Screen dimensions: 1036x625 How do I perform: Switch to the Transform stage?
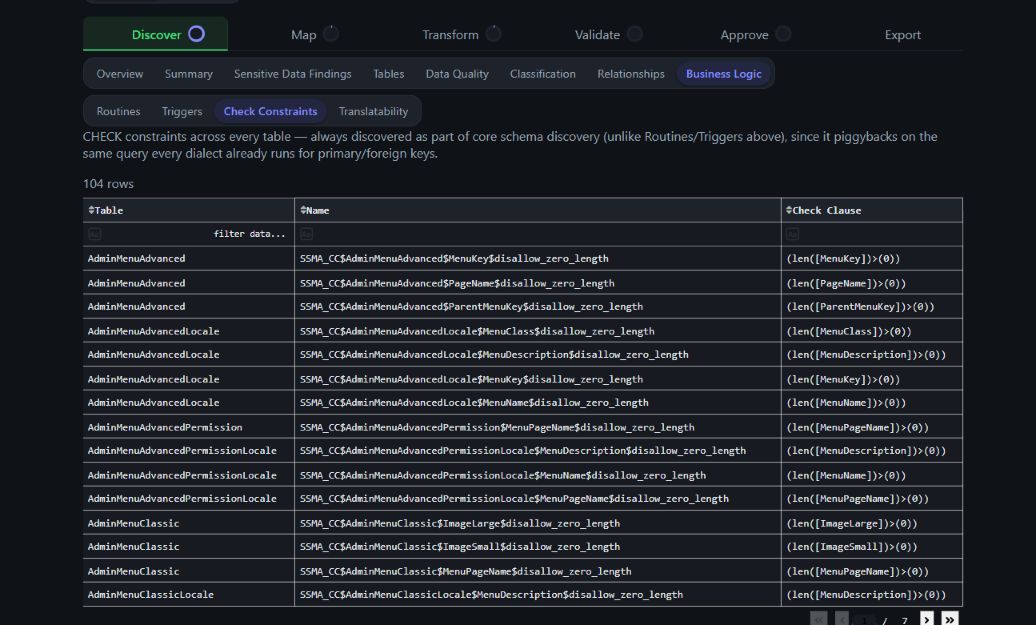coord(451,34)
